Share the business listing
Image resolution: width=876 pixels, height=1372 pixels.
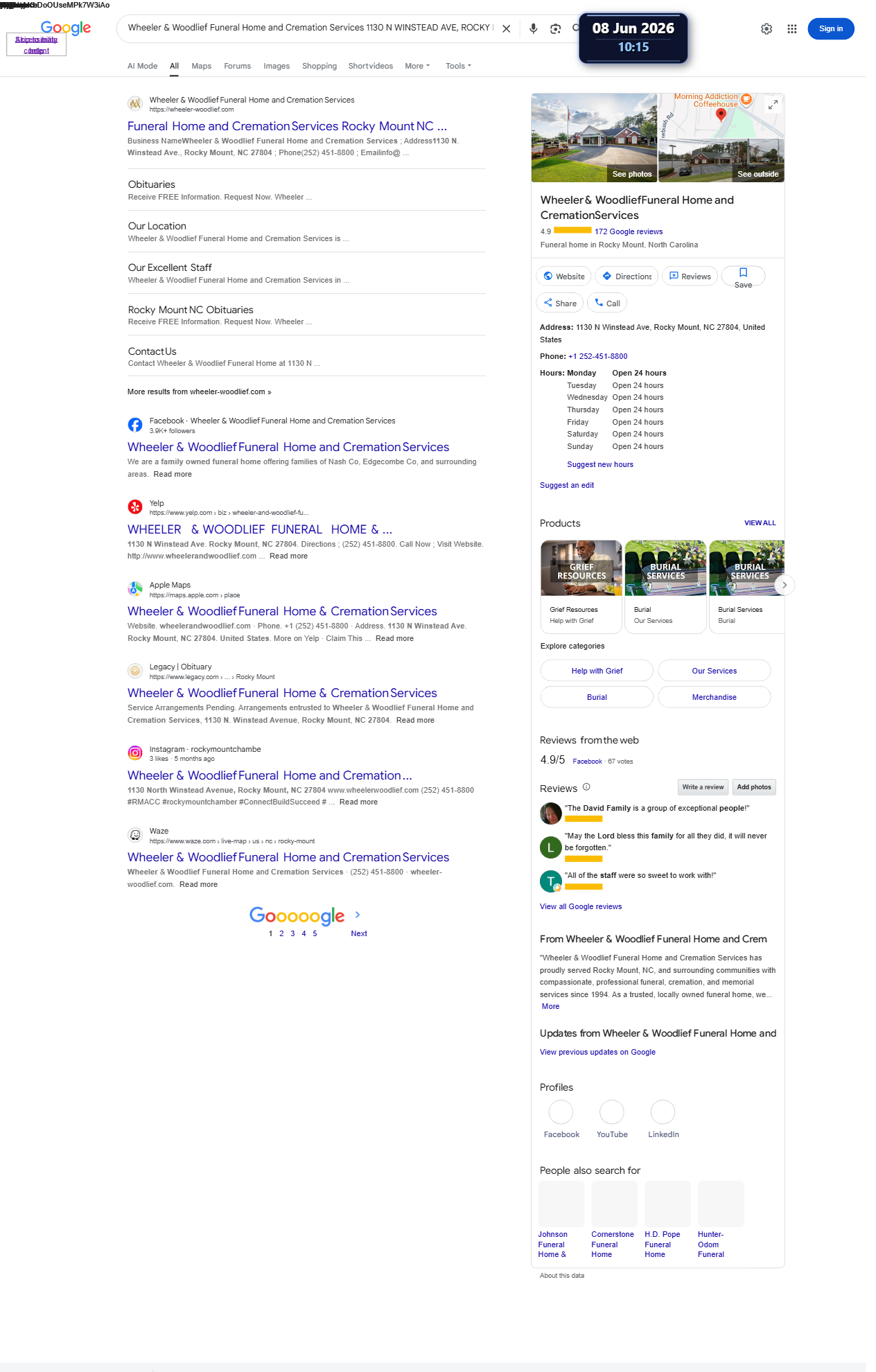[560, 304]
